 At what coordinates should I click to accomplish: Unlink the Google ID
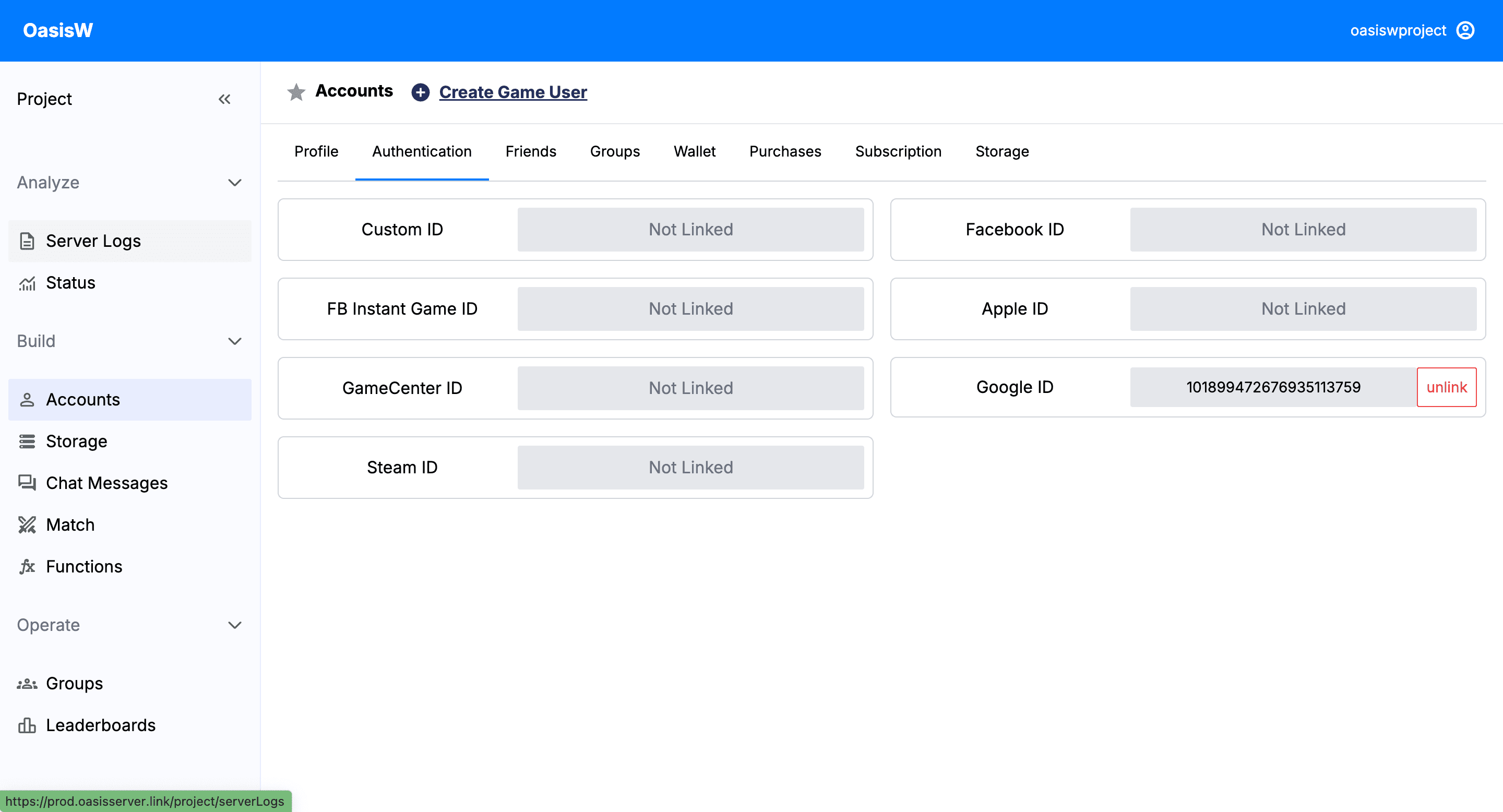pyautogui.click(x=1447, y=387)
